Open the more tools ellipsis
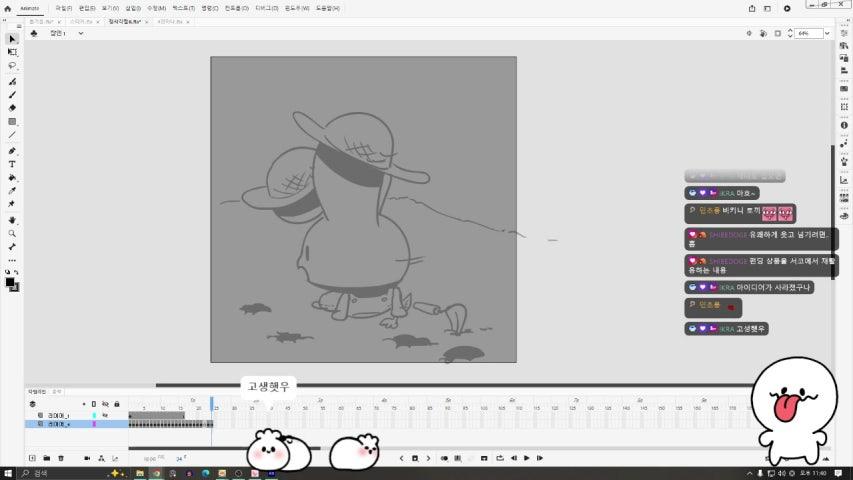Image resolution: width=853 pixels, height=480 pixels. click(x=12, y=260)
